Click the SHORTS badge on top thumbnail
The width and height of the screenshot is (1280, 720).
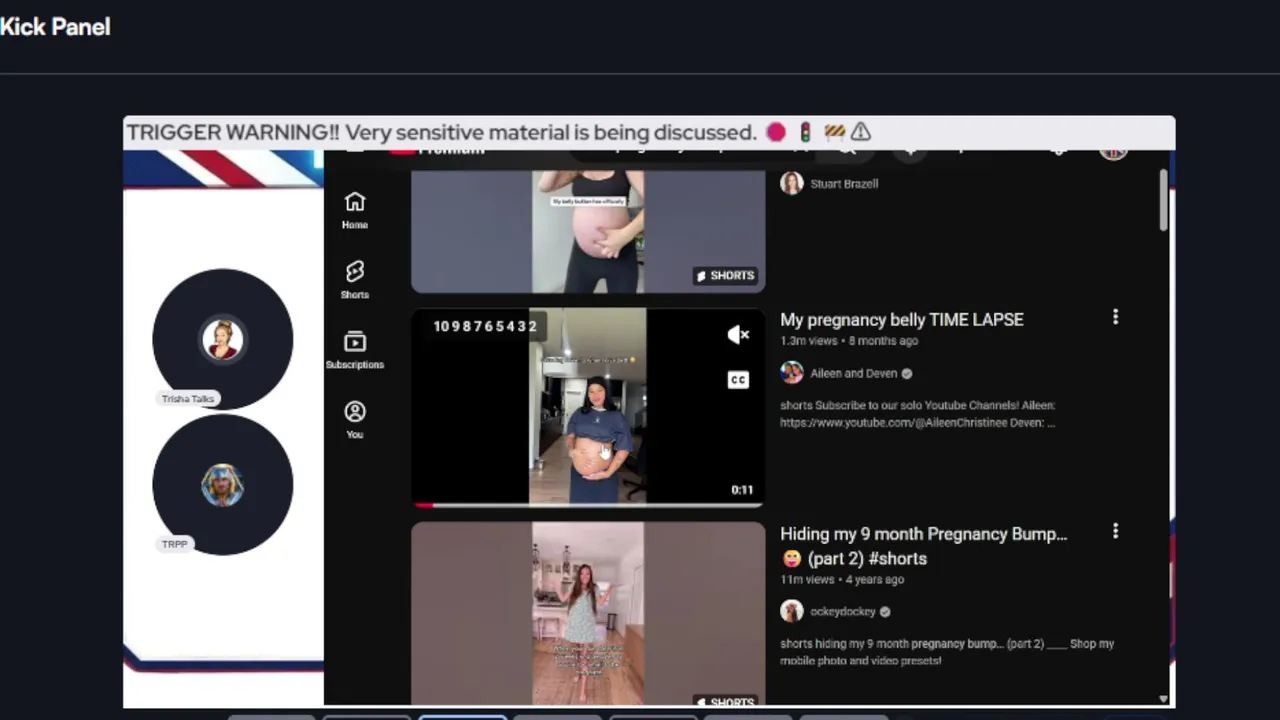725,275
